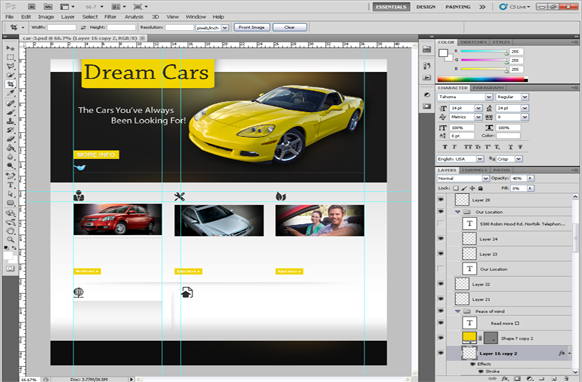Image resolution: width=582 pixels, height=382 pixels.
Task: Hide Layer 23 visibility
Action: point(441,254)
